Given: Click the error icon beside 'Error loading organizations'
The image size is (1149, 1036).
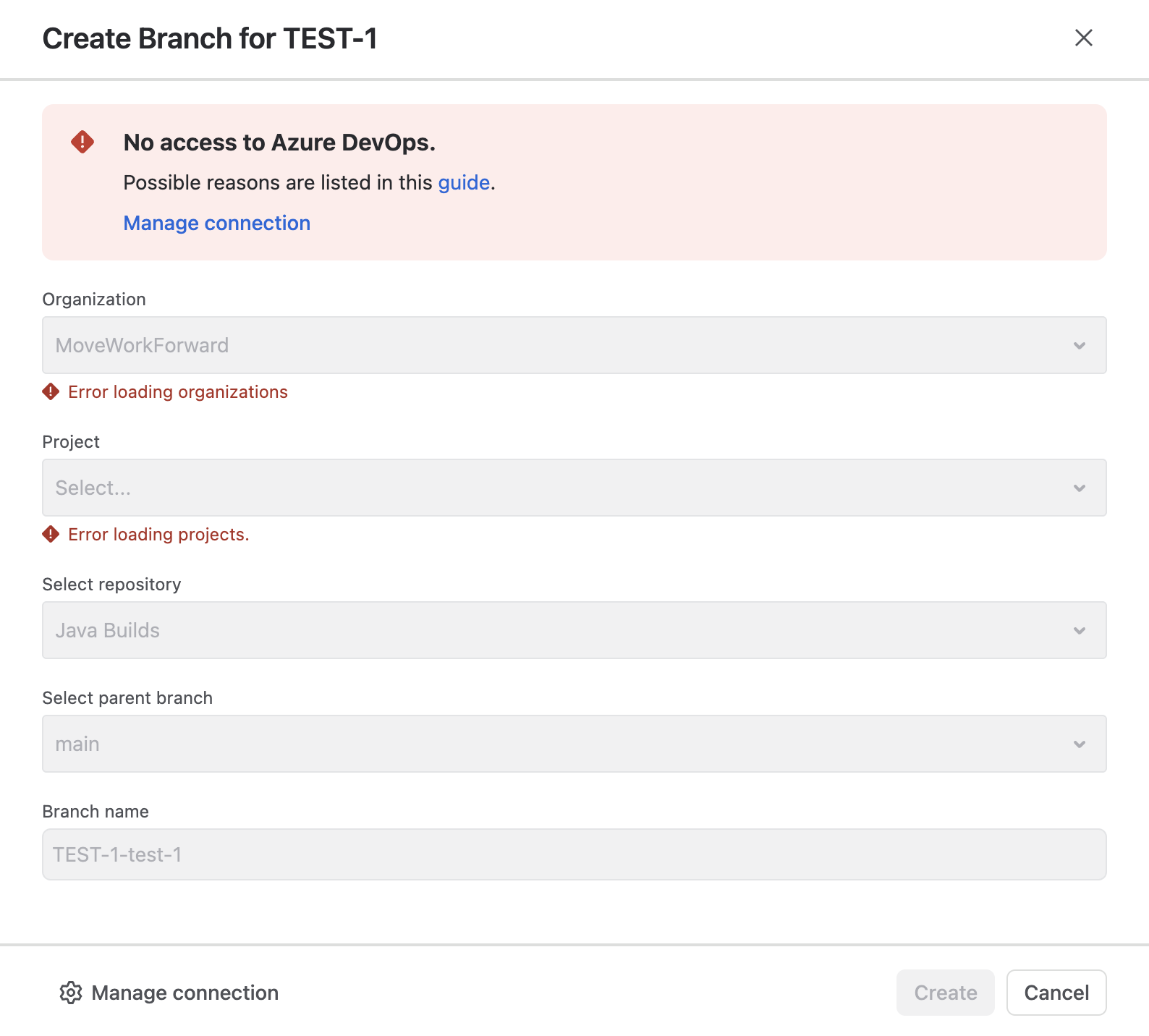Looking at the screenshot, I should click(x=51, y=391).
